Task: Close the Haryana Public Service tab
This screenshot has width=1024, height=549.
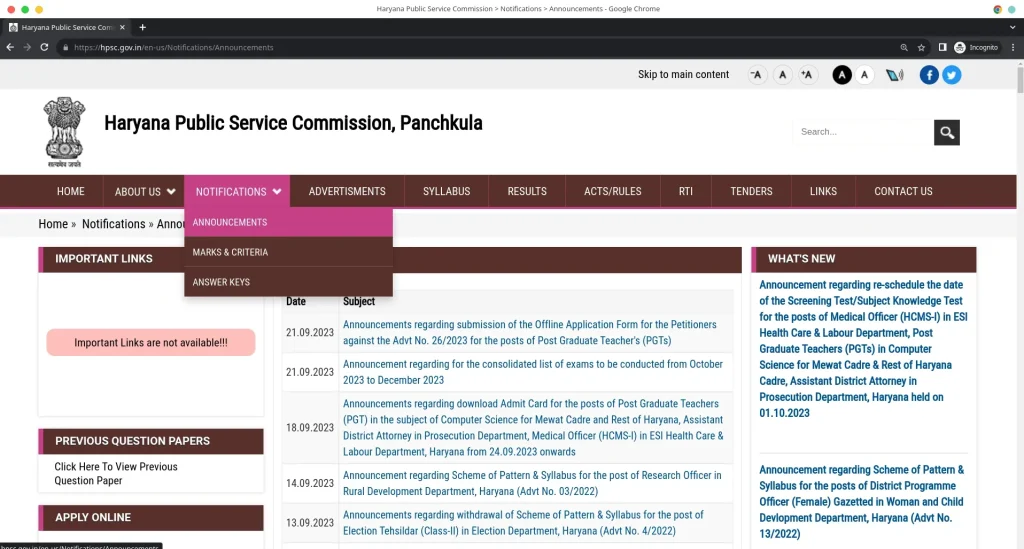Action: (122, 27)
